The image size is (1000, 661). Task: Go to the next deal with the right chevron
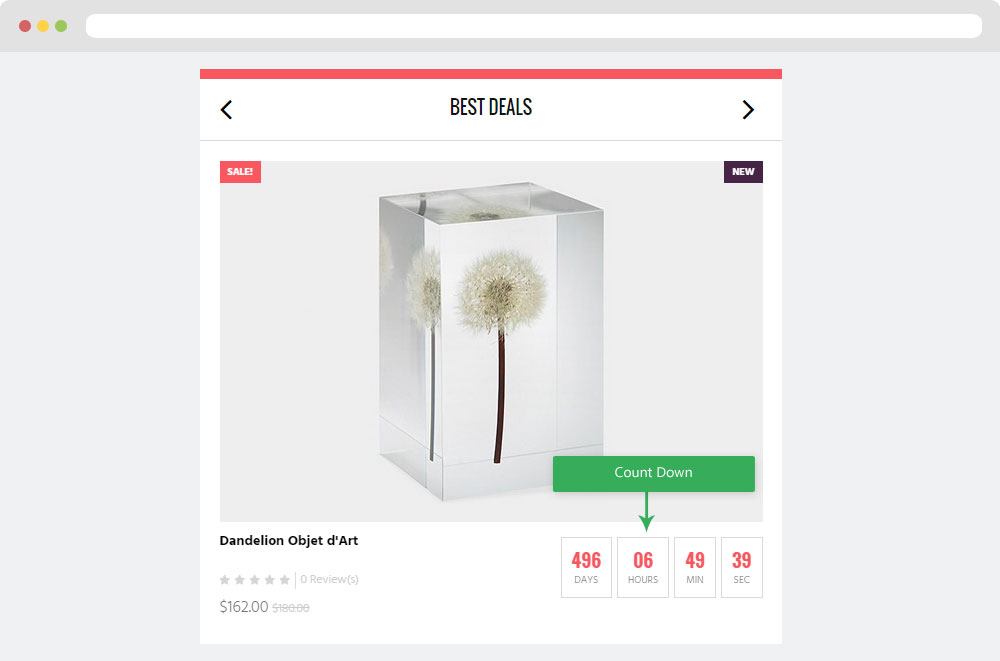(748, 110)
